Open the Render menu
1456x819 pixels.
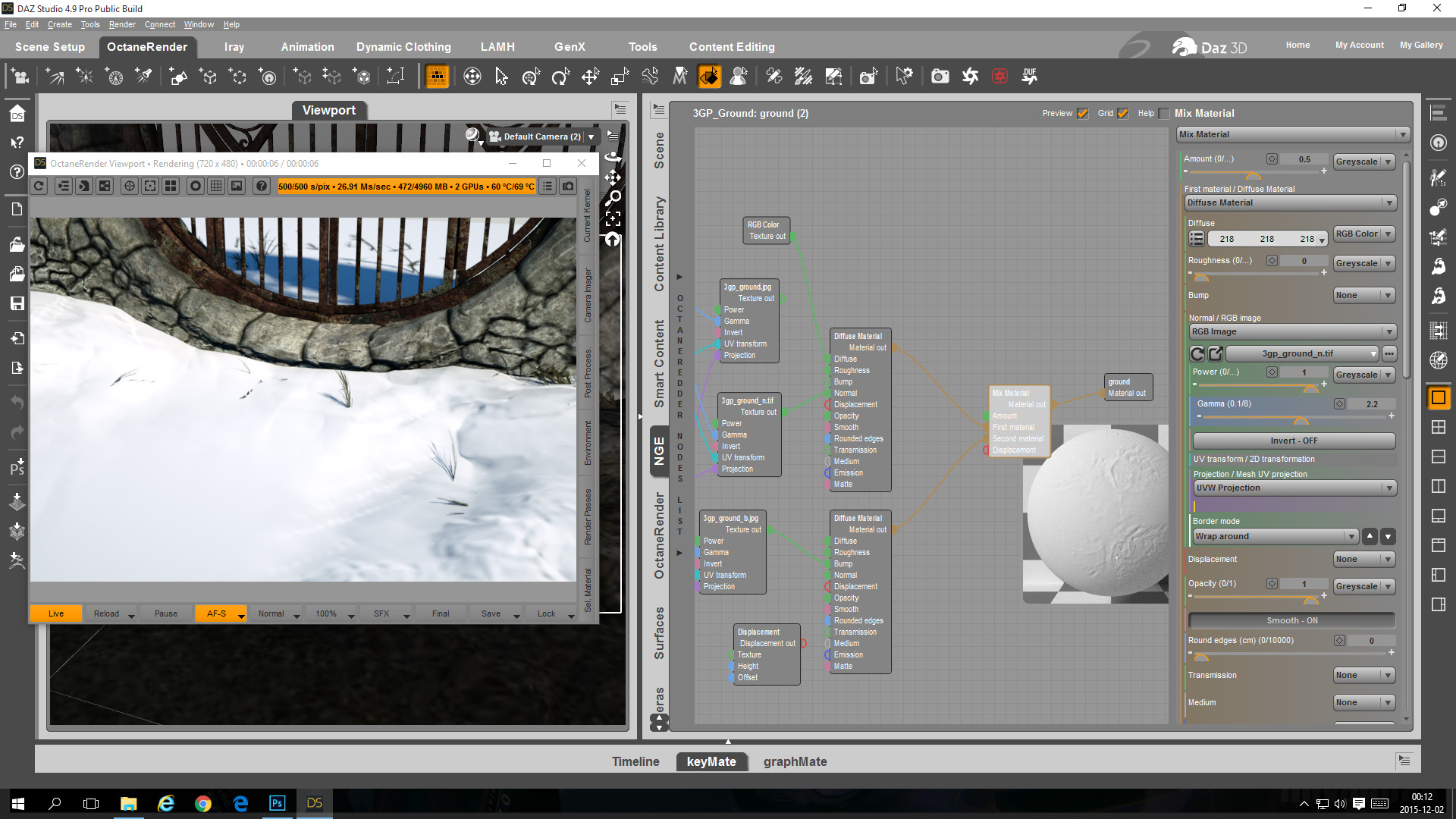click(121, 24)
